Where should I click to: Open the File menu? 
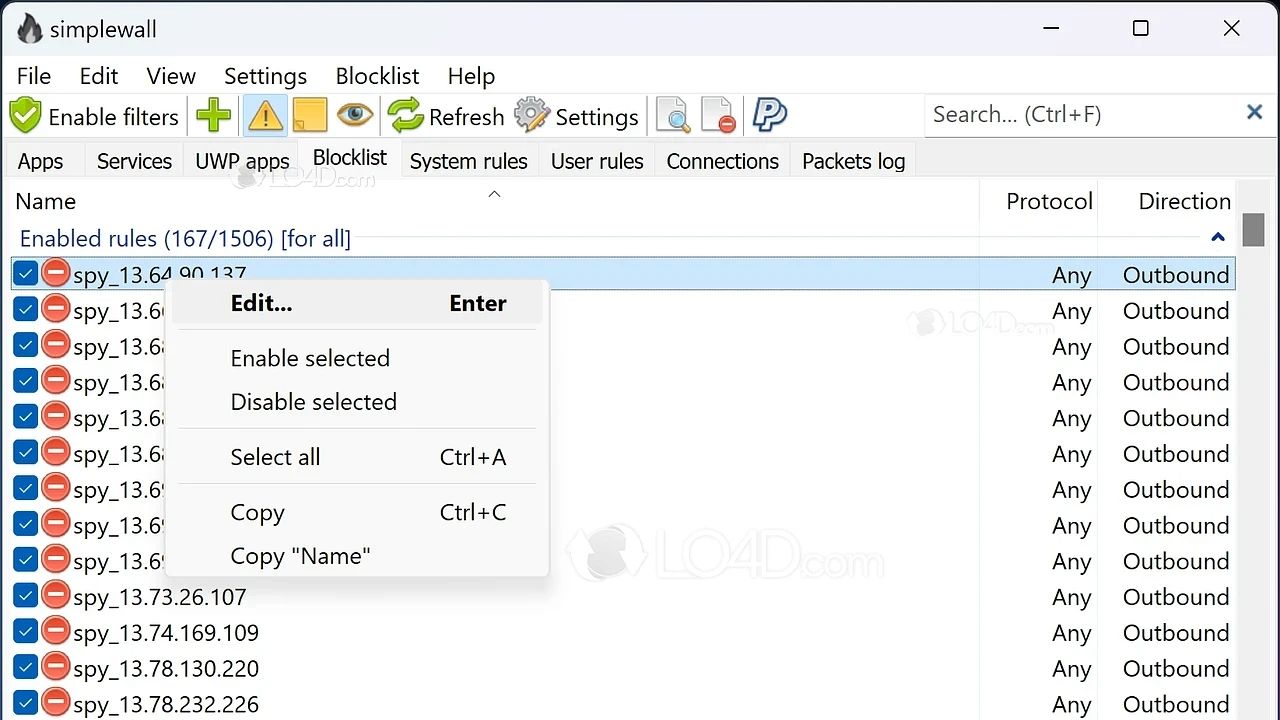(34, 76)
